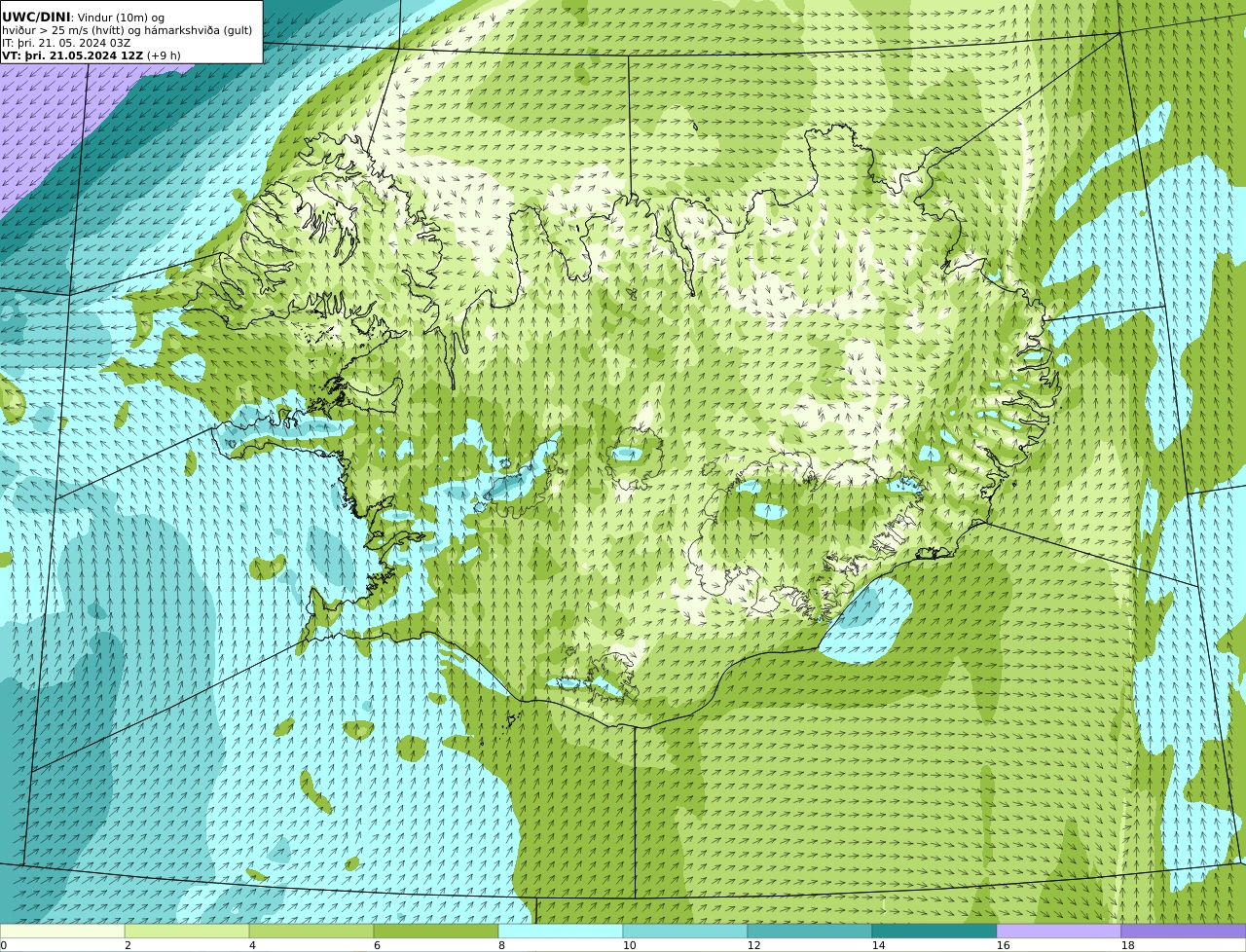Click the 'hviður > 25 m/s' description line
Viewport: 1246px width, 952px height.
pyautogui.click(x=127, y=30)
